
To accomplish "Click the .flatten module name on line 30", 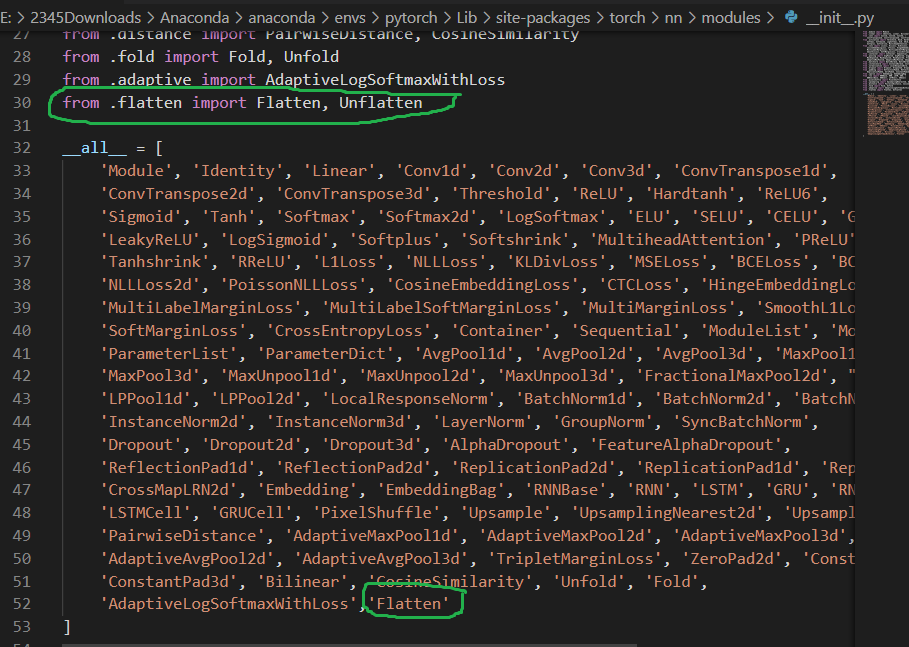I will (x=148, y=102).
